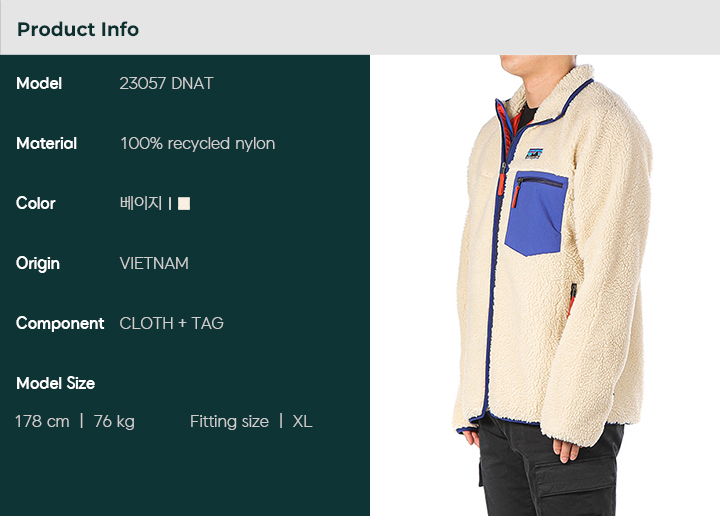Screen dimensions: 720x516
Task: Click the Model Size heading
Action: [56, 383]
